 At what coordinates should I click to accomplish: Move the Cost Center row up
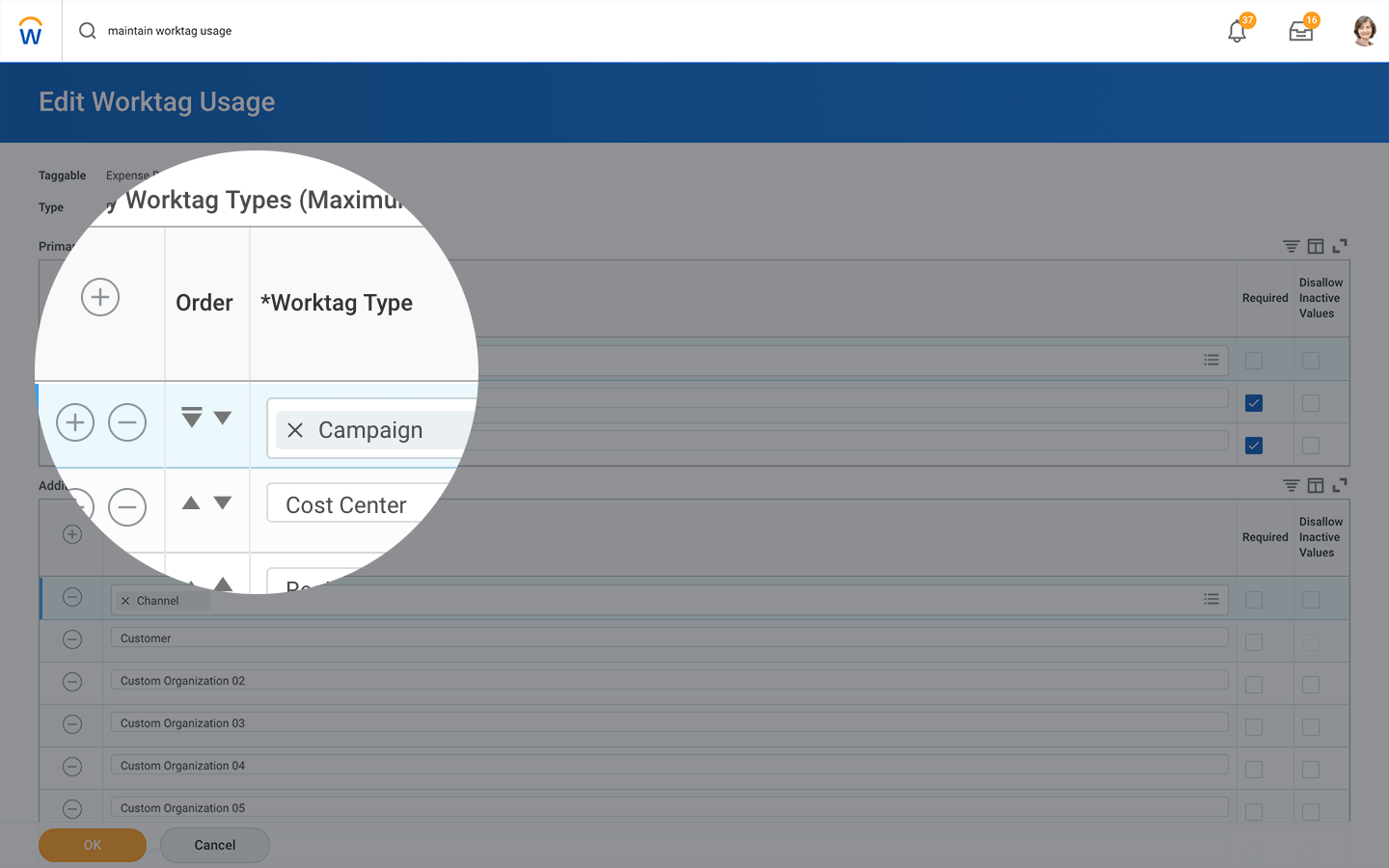pyautogui.click(x=191, y=502)
